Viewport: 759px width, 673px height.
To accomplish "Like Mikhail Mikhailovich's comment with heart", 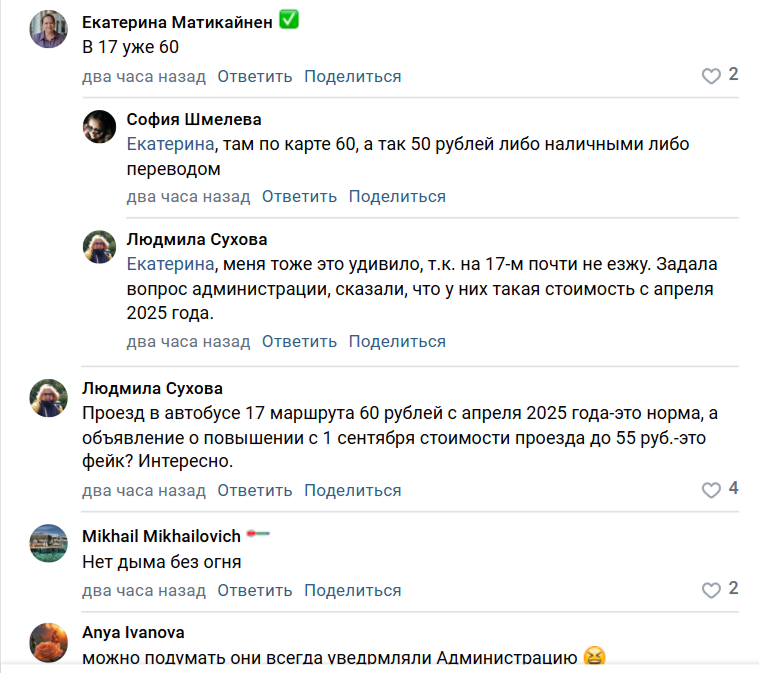I will pyautogui.click(x=711, y=589).
